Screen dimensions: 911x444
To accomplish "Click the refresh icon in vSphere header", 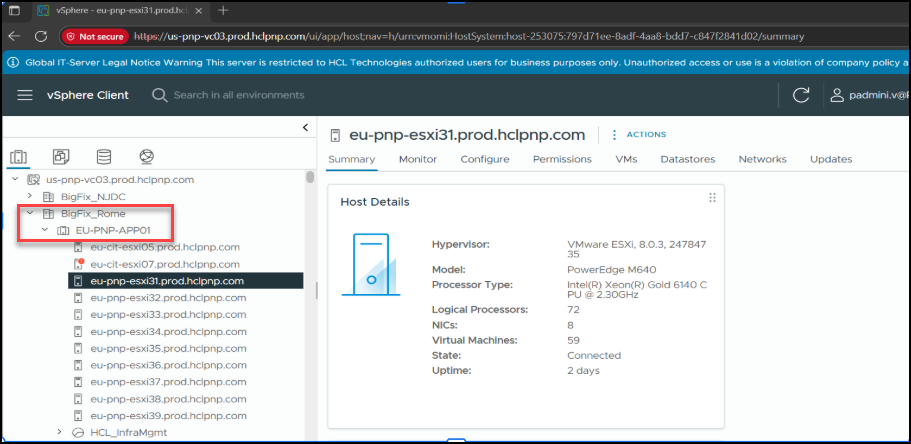I will (x=801, y=96).
